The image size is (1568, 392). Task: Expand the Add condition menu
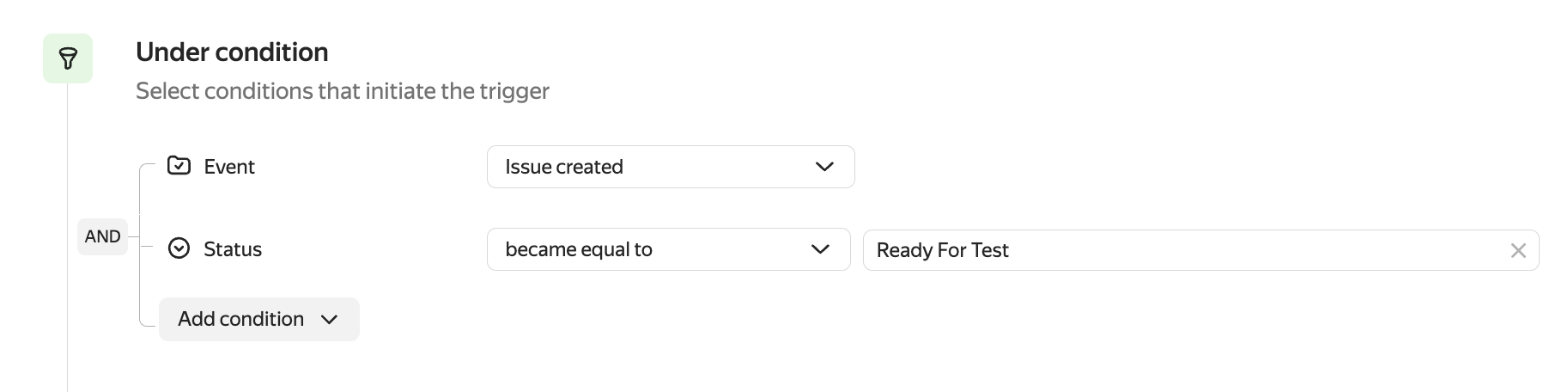[258, 319]
